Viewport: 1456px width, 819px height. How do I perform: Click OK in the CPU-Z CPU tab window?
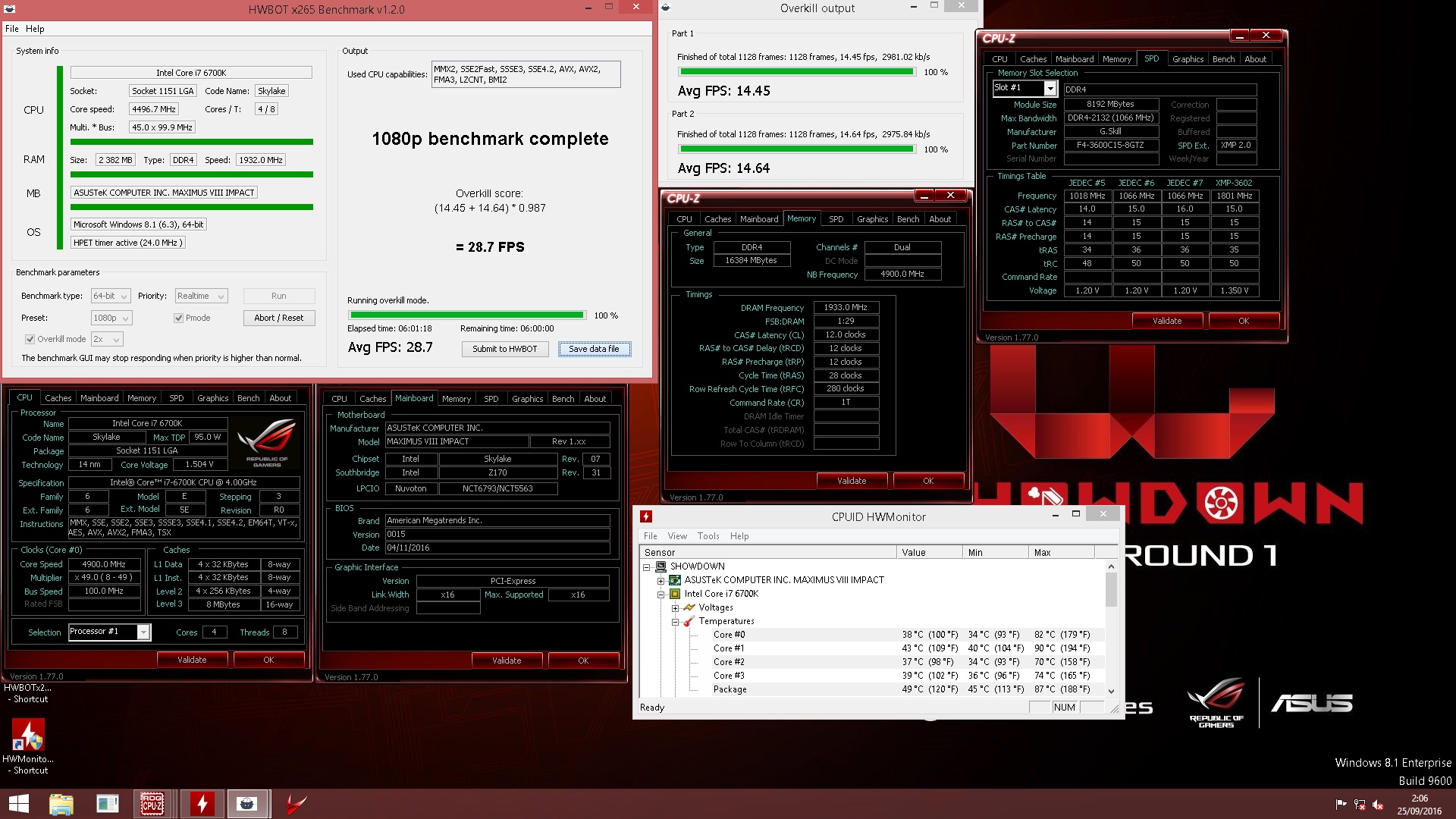(268, 660)
